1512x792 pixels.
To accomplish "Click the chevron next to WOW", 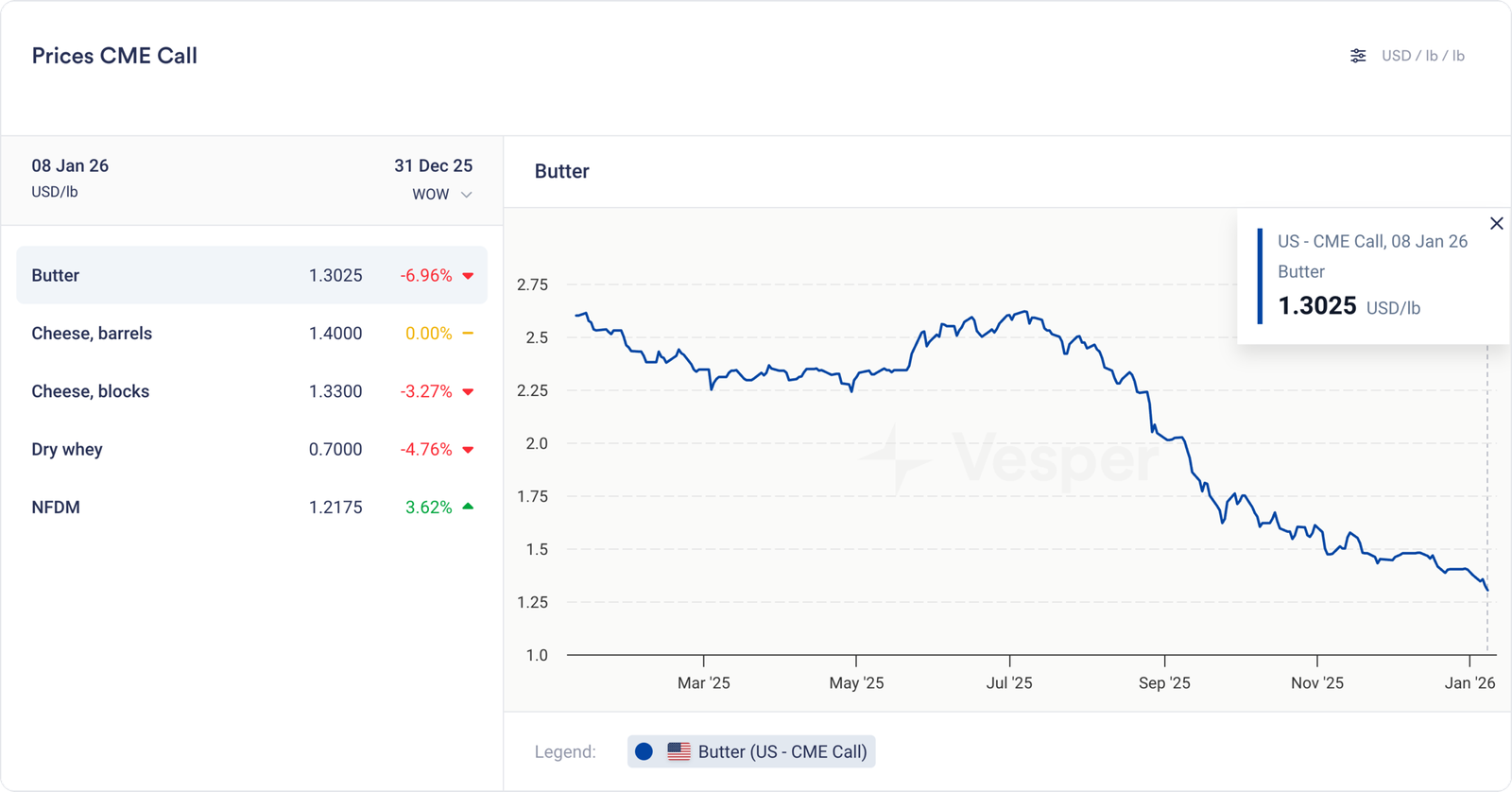I will point(466,195).
